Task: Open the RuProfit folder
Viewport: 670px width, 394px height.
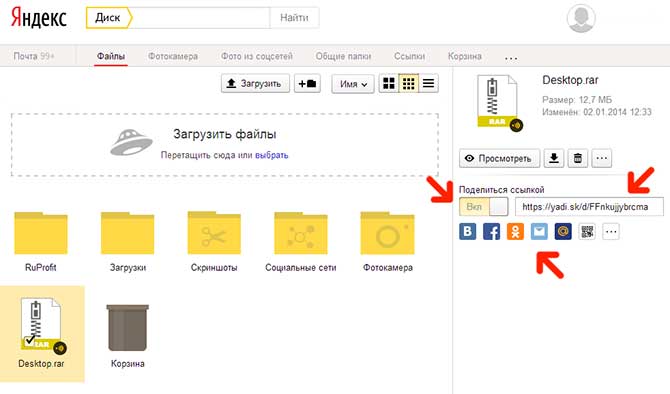Action: [x=41, y=233]
